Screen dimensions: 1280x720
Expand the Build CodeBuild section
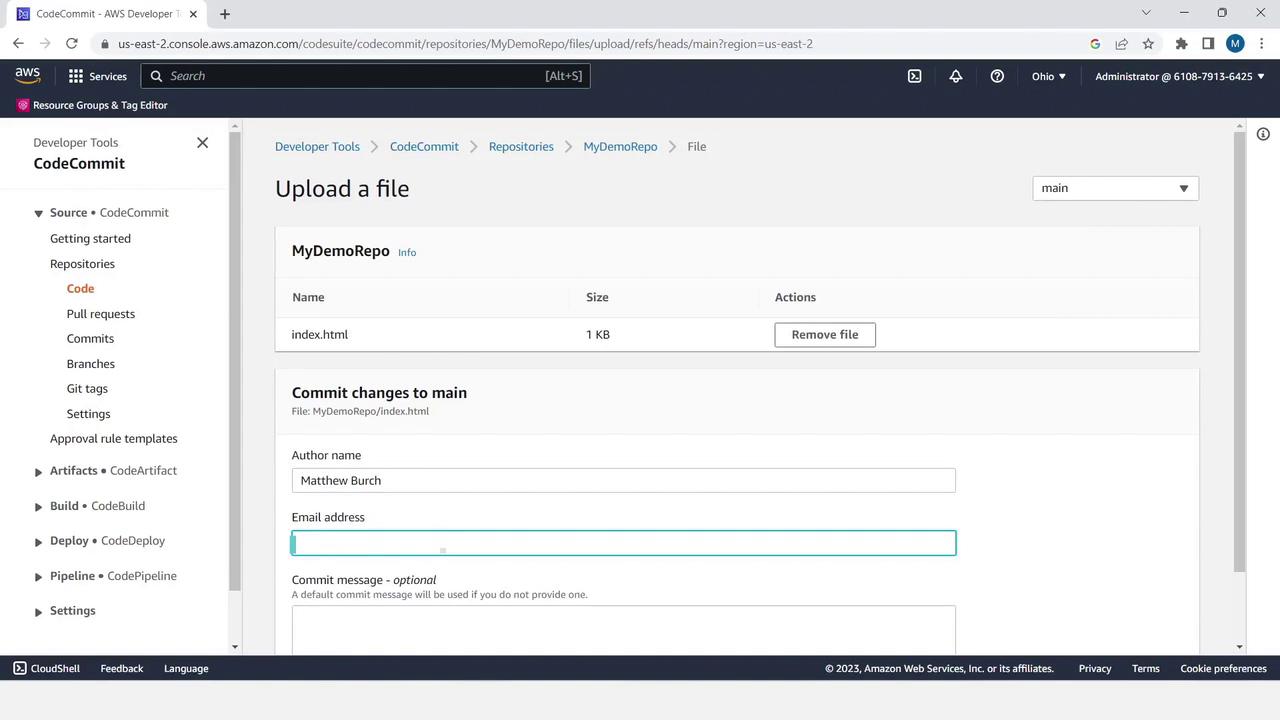tap(38, 507)
